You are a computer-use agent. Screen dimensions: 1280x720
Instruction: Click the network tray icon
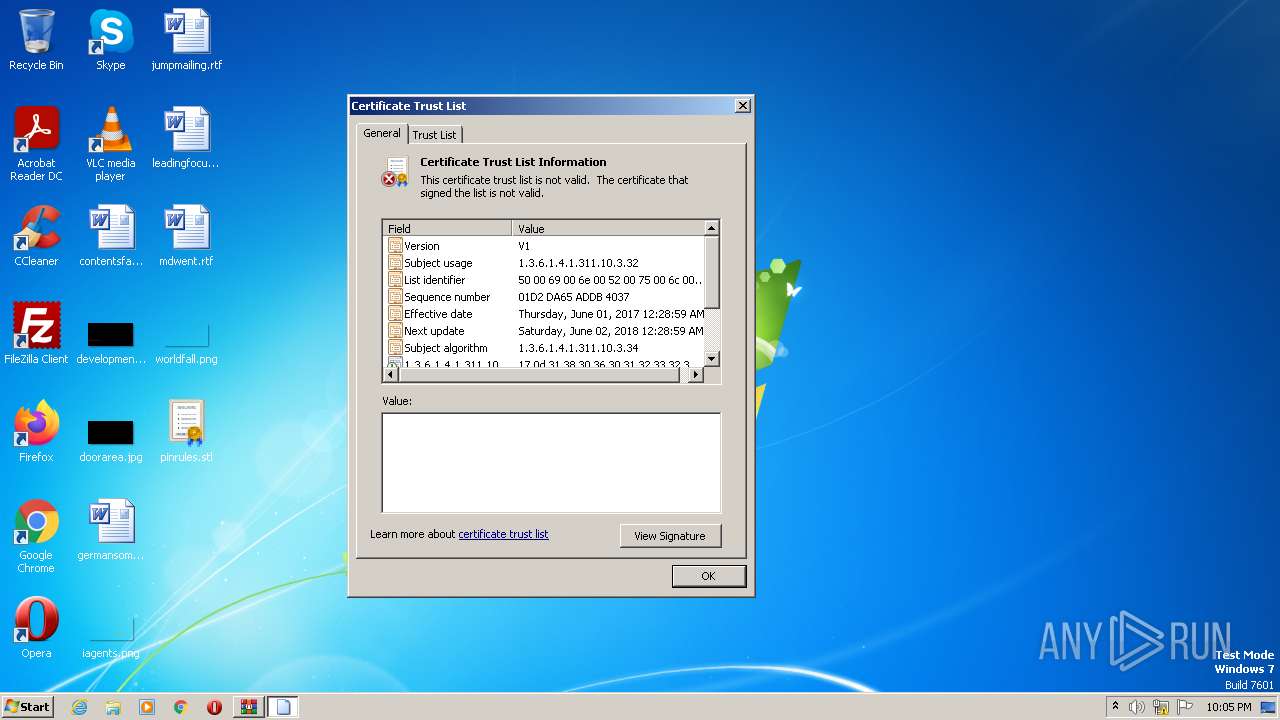[1161, 707]
